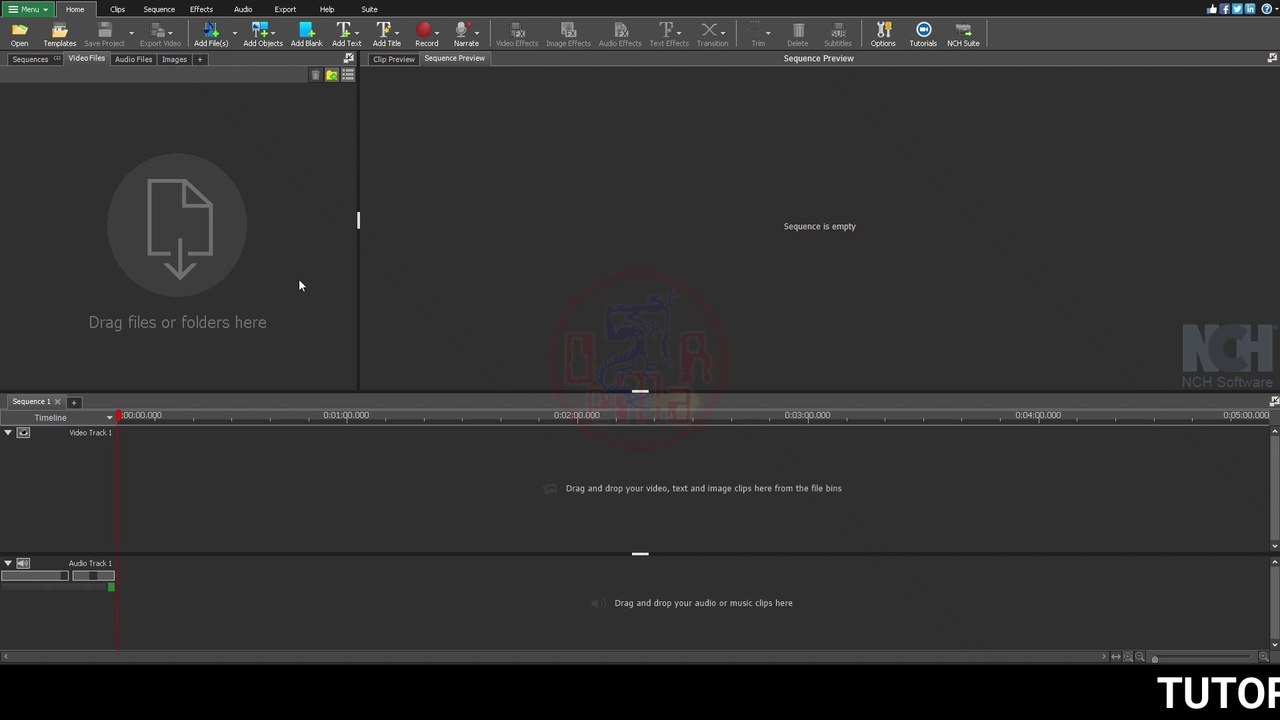The width and height of the screenshot is (1280, 720).
Task: Open the help question mark icon
Action: pos(1266,9)
